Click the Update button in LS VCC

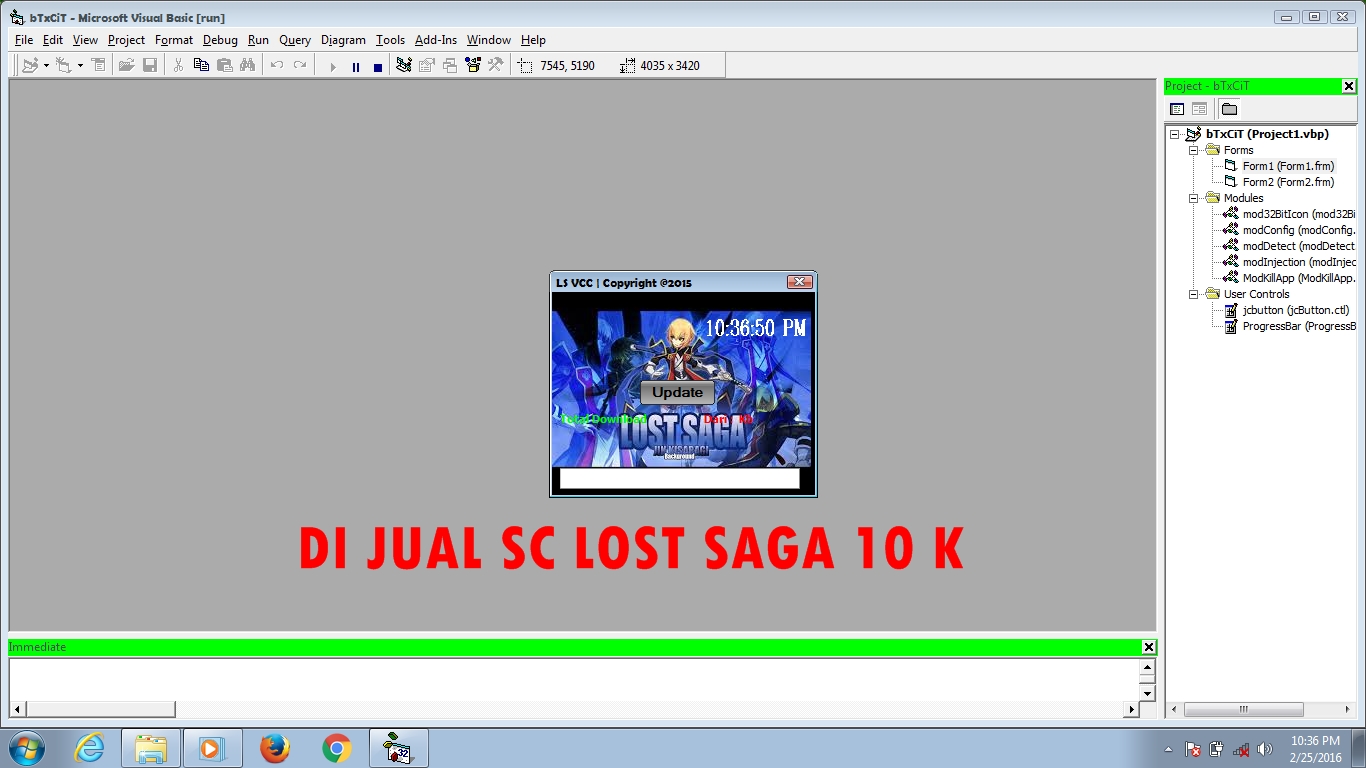tap(677, 393)
